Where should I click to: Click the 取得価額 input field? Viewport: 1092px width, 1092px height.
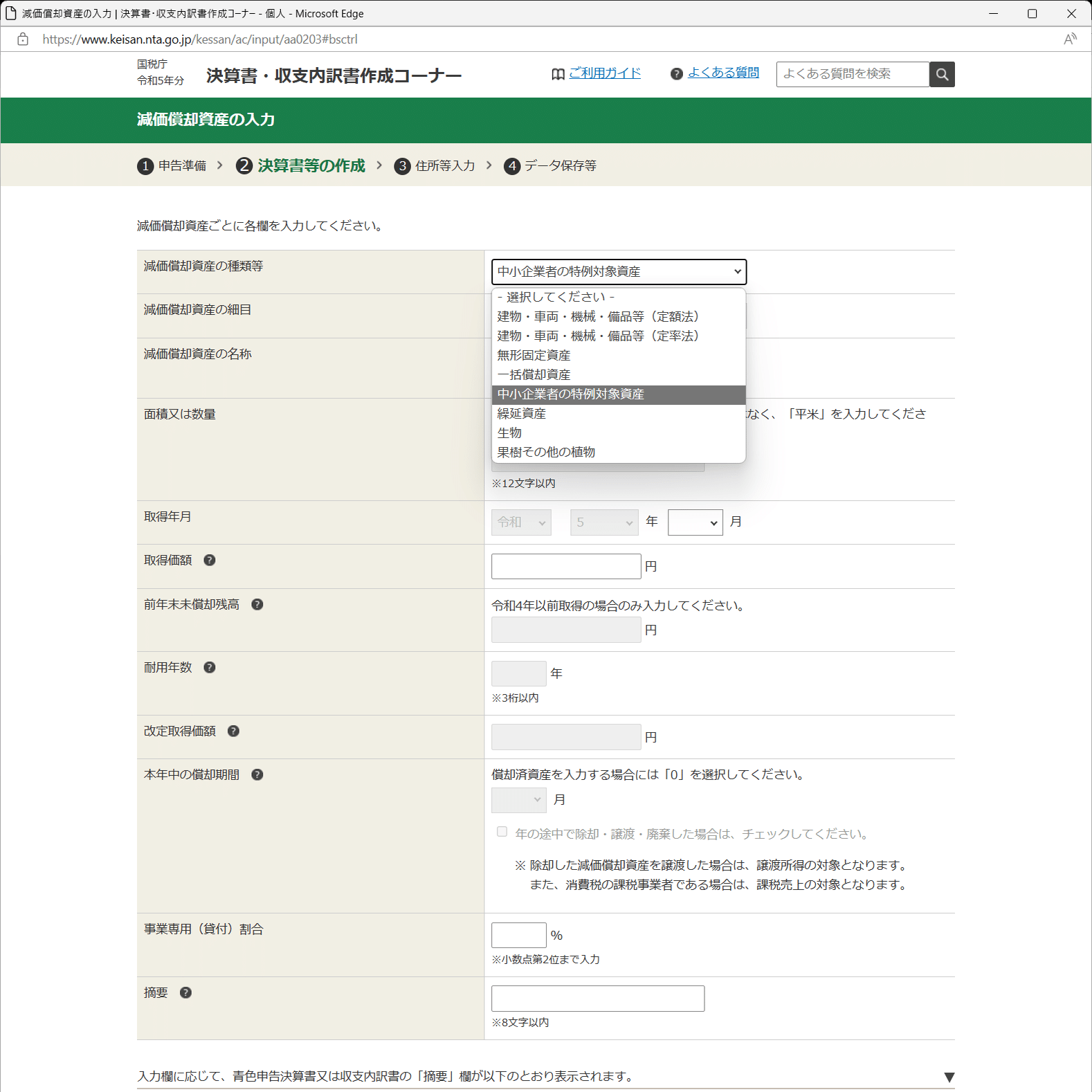pyautogui.click(x=566, y=566)
